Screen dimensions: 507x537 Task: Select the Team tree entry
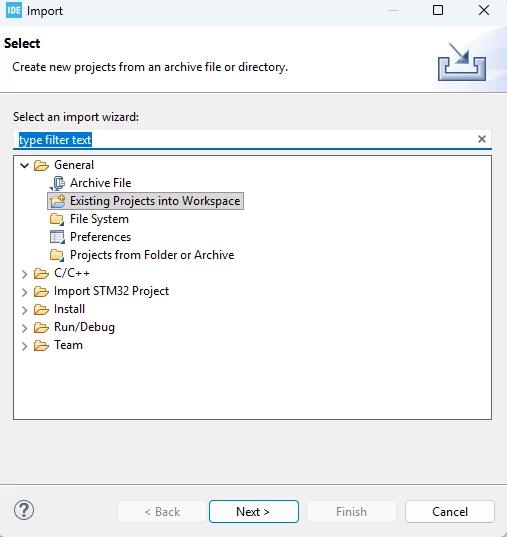[68, 345]
